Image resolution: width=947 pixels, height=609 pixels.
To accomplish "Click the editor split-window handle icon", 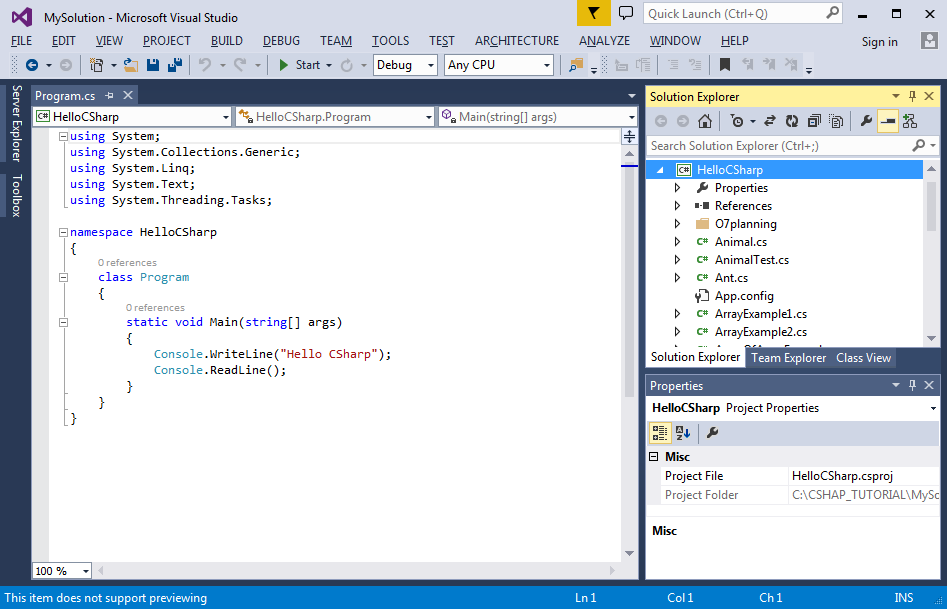I will tap(629, 137).
